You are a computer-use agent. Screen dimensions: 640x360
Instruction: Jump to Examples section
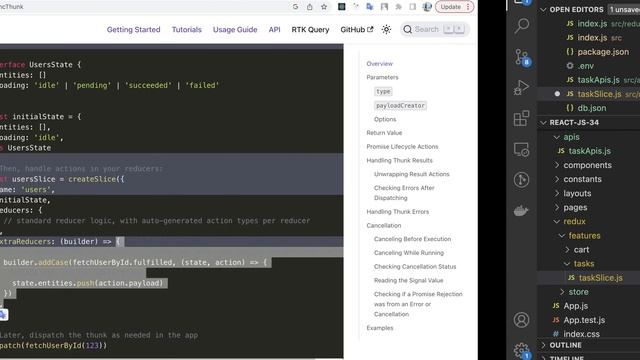[x=380, y=328]
